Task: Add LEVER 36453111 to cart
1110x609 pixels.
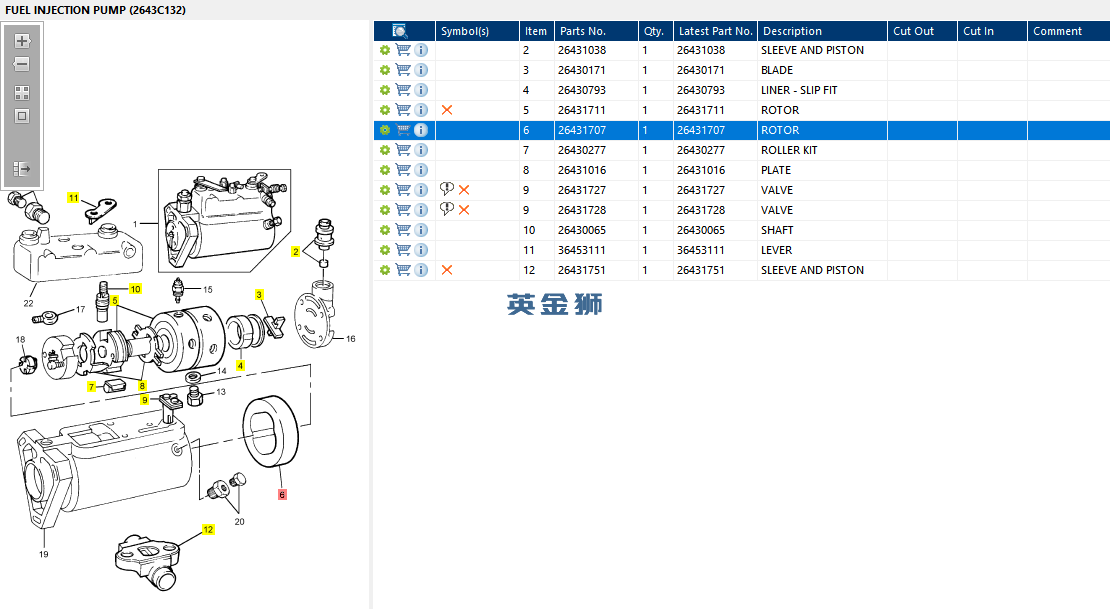Action: pyautogui.click(x=403, y=250)
